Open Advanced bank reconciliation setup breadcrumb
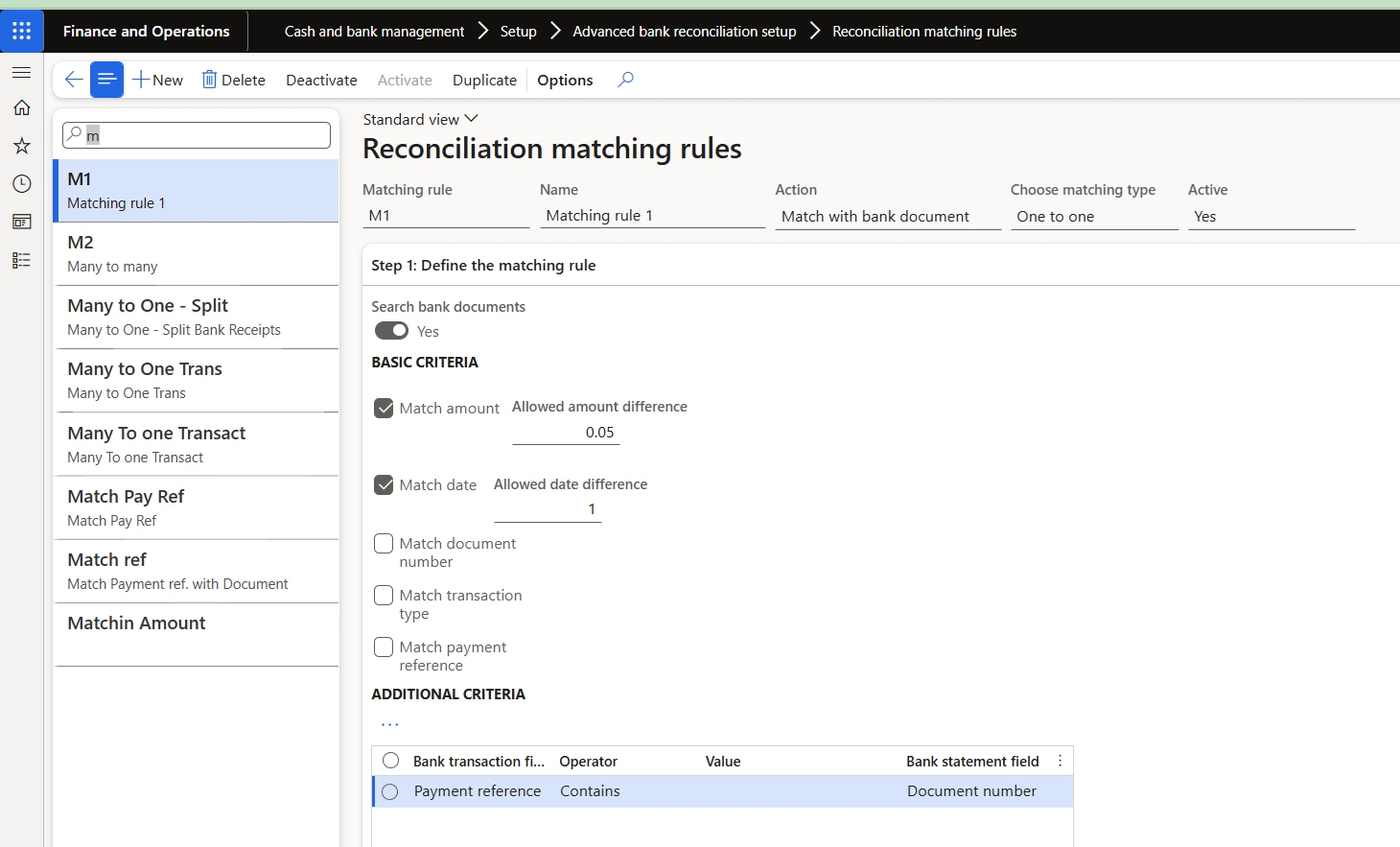The image size is (1400, 847). [685, 31]
